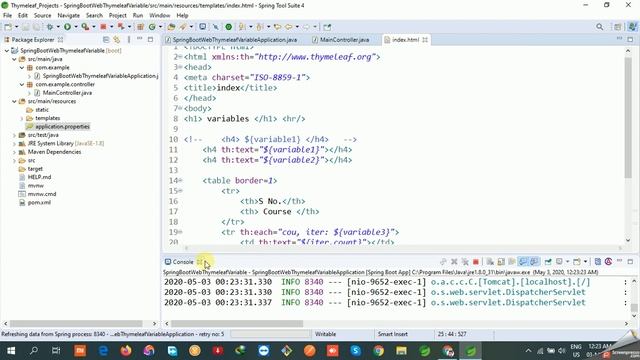Click the Open Type folder icon
Viewport: 640px width, 360px height.
pyautogui.click(x=171, y=27)
